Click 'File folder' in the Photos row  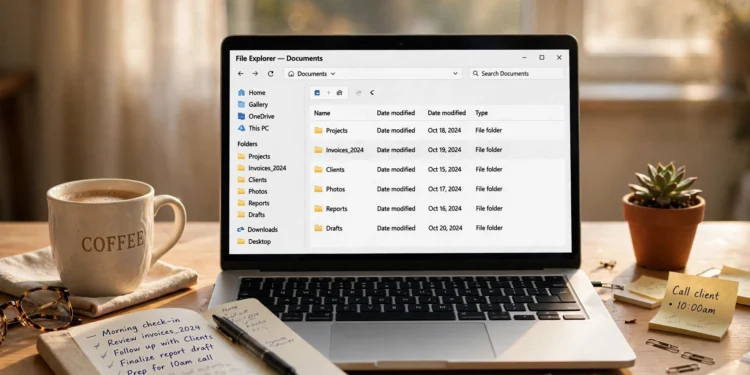[489, 189]
